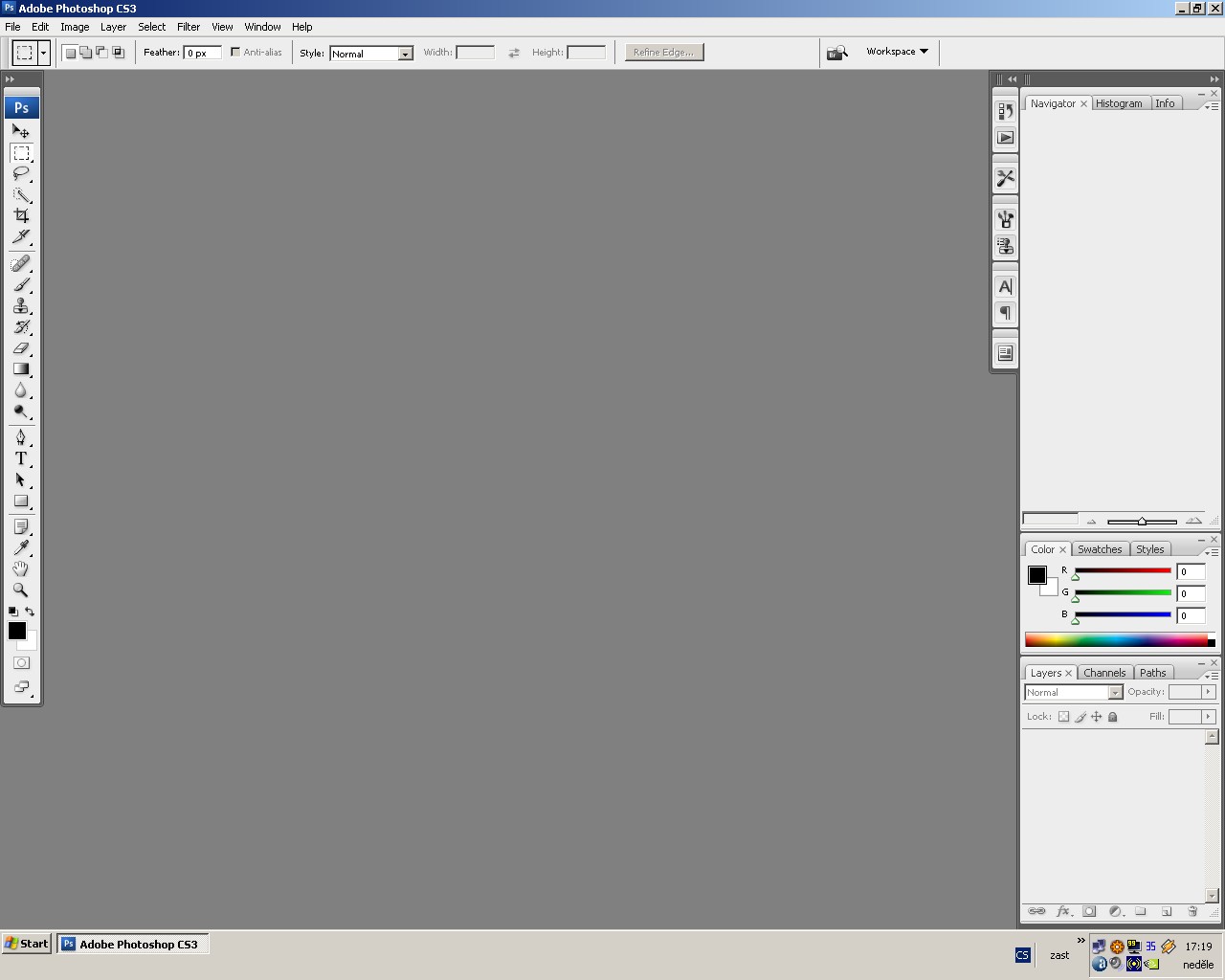1225x980 pixels.
Task: Select the Crop tool
Action: pos(21,216)
